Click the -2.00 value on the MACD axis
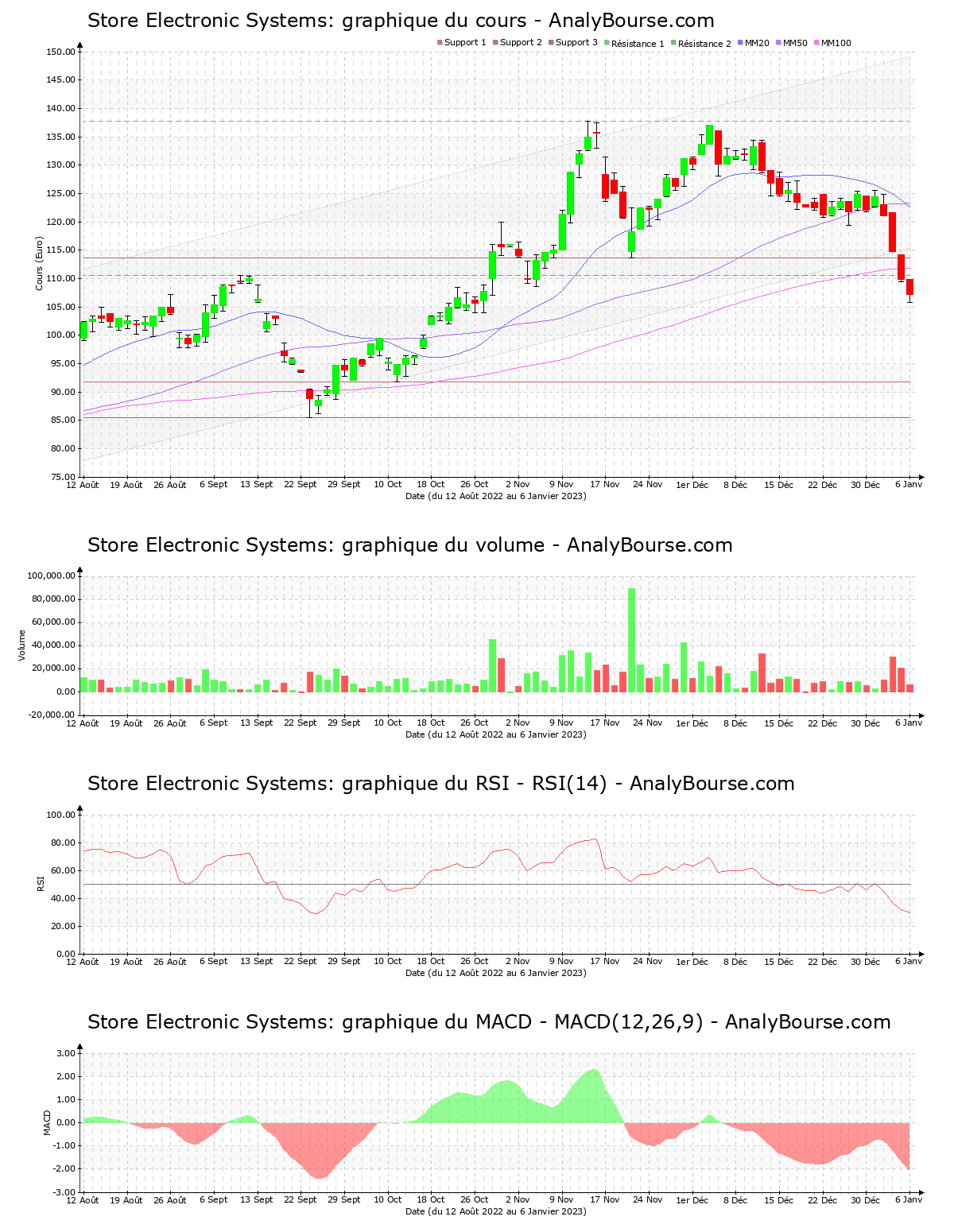 coord(65,1169)
